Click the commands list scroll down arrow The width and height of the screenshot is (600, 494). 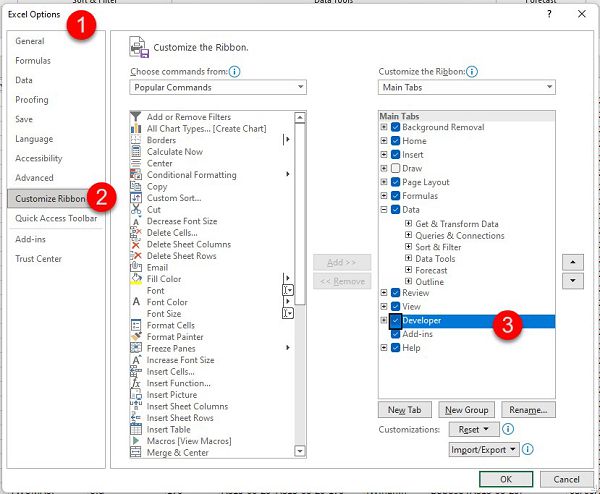pyautogui.click(x=300, y=451)
